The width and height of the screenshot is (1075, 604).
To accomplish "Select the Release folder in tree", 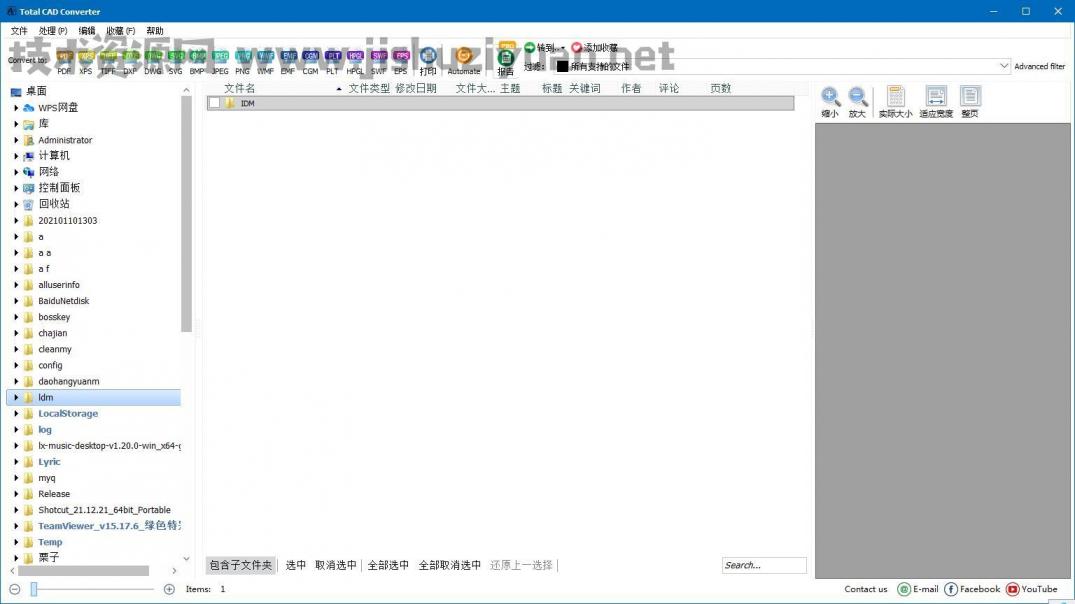I will pyautogui.click(x=54, y=494).
